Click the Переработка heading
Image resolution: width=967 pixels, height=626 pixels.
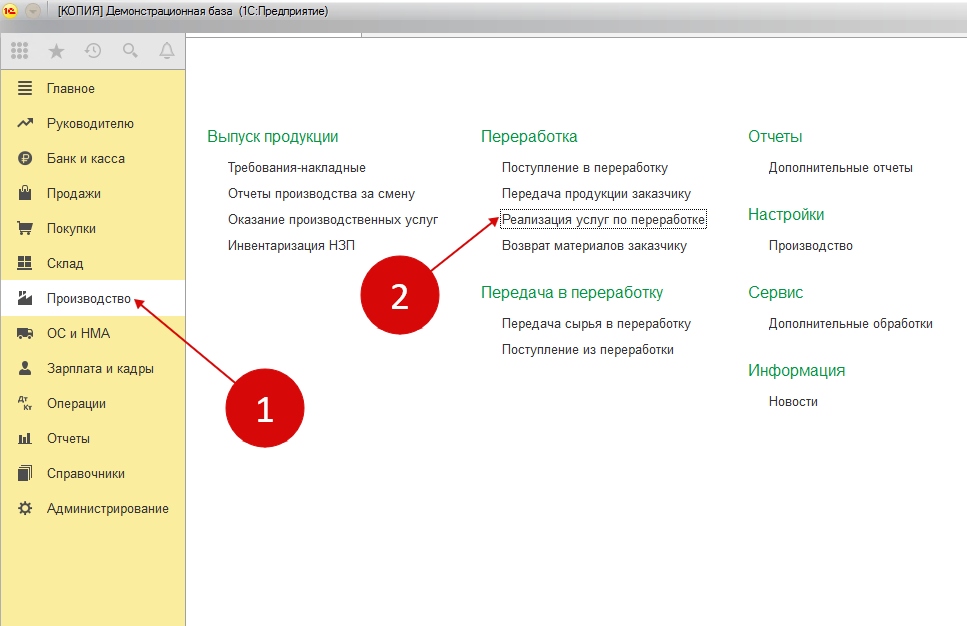point(529,136)
